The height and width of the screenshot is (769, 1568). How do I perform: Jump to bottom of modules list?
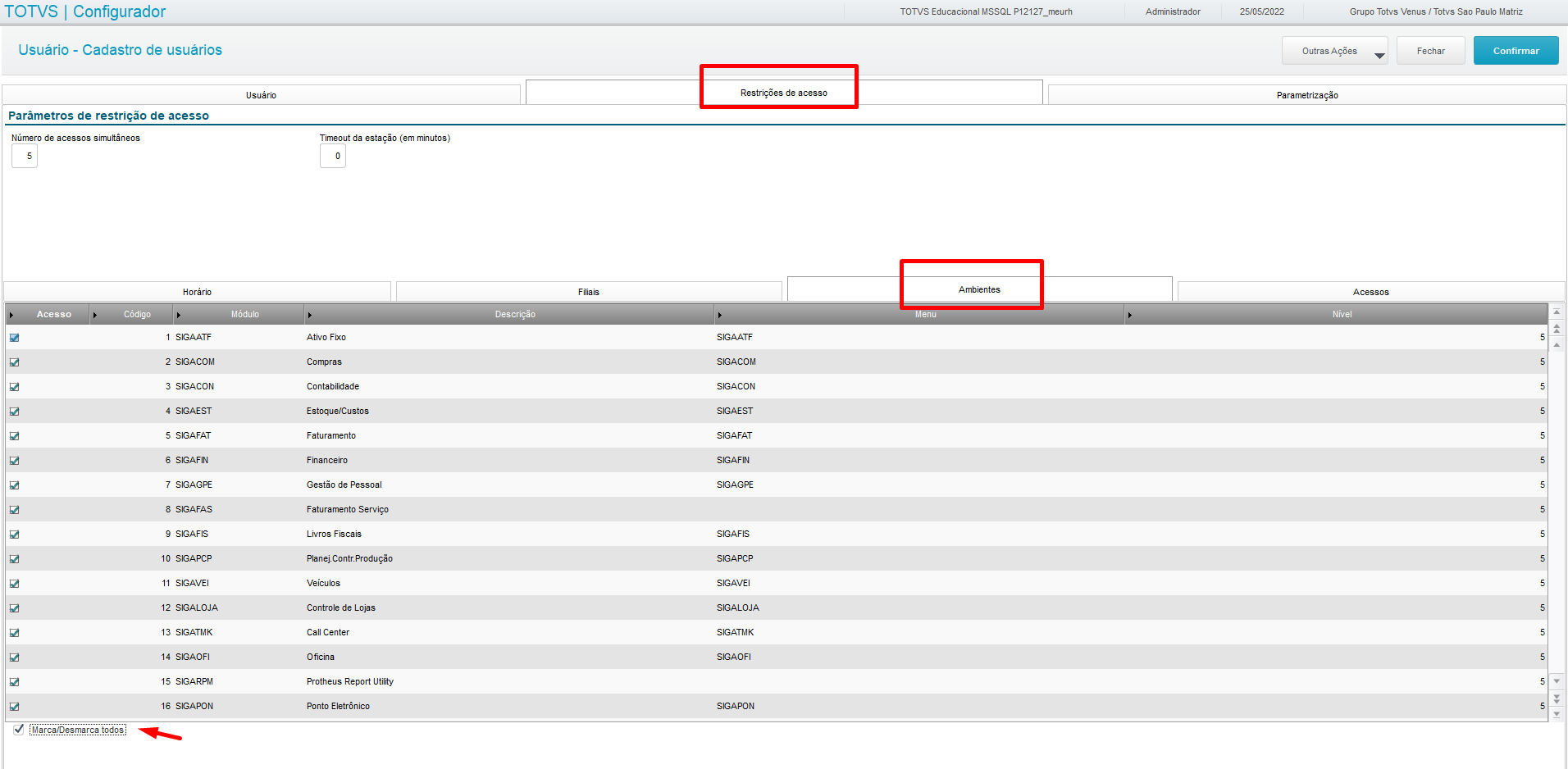1557,714
